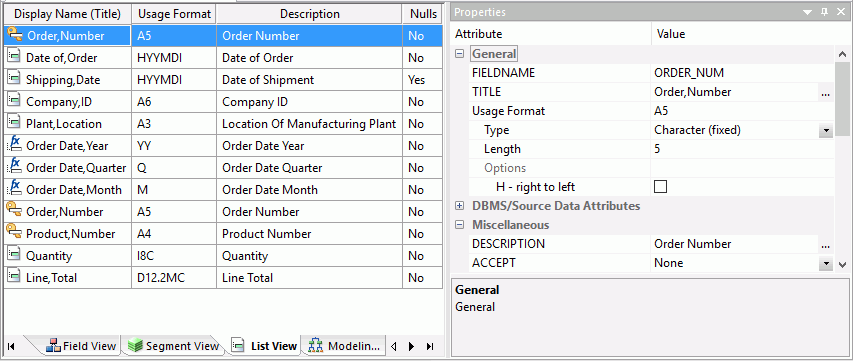Screen dimensions: 853x361
Task: Open the ACCEPT dropdown showing None
Action: (x=826, y=264)
